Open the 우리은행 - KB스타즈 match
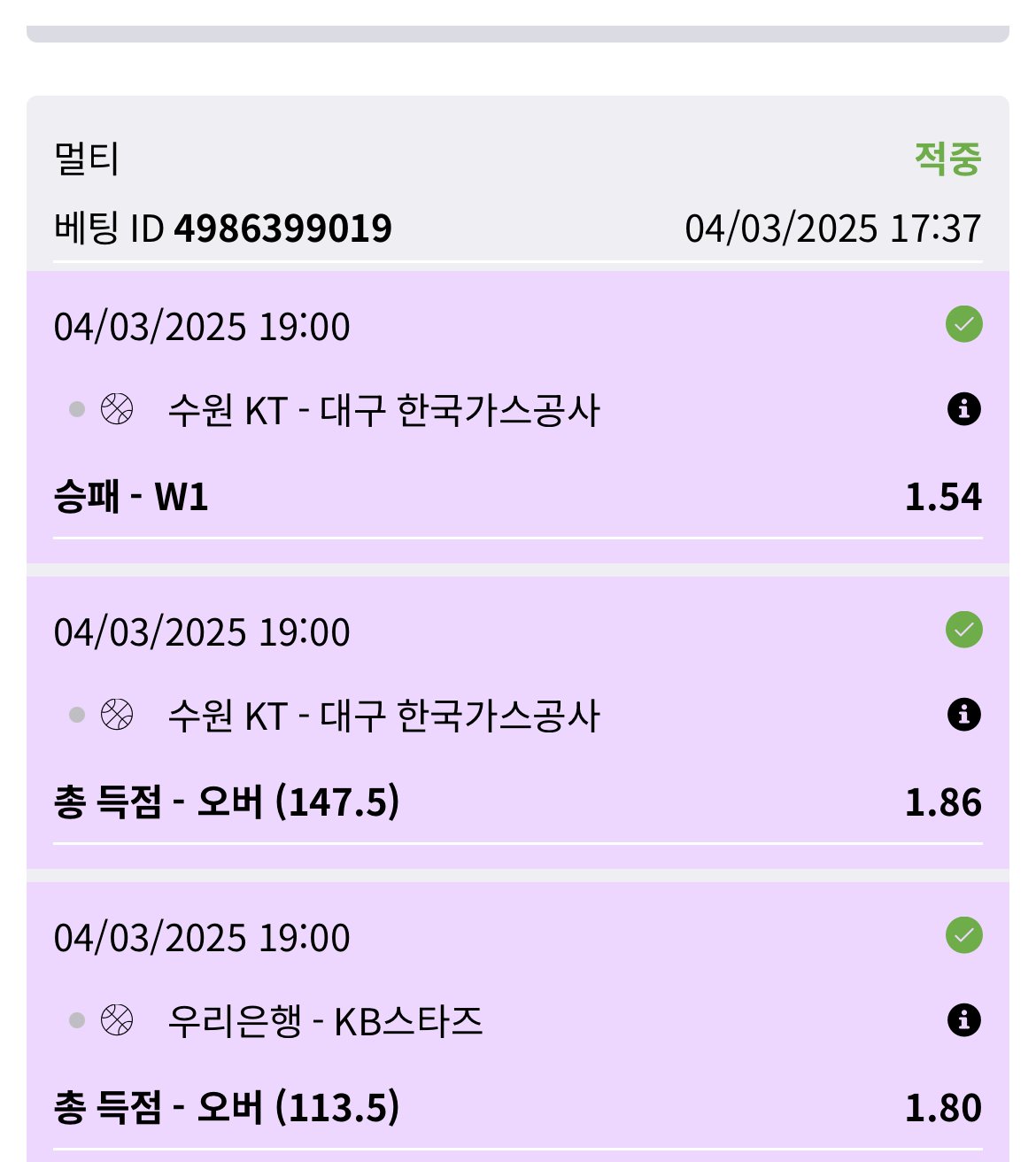1036x1162 pixels. 325,1021
